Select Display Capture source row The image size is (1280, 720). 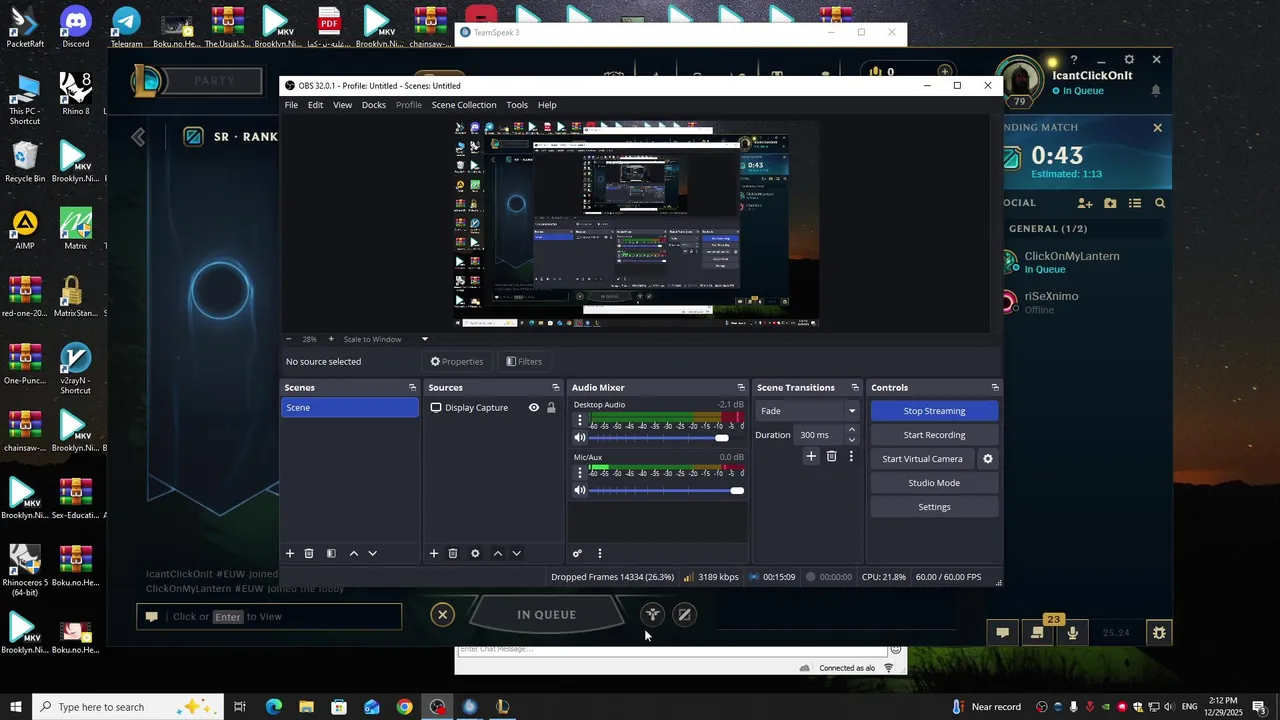(x=493, y=408)
